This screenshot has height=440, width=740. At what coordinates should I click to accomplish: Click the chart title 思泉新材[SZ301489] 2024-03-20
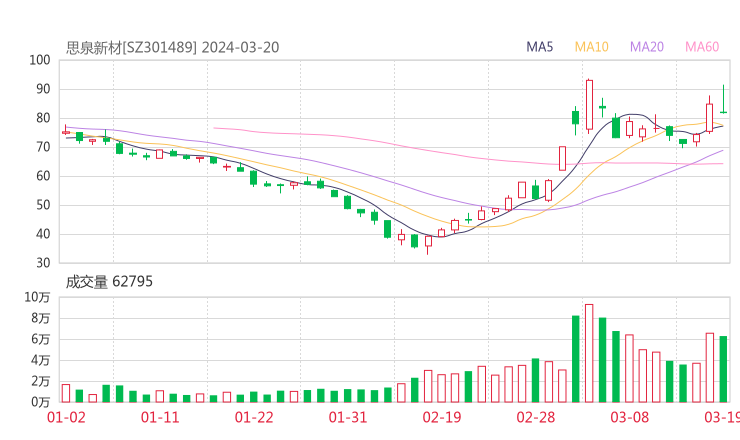pos(172,47)
